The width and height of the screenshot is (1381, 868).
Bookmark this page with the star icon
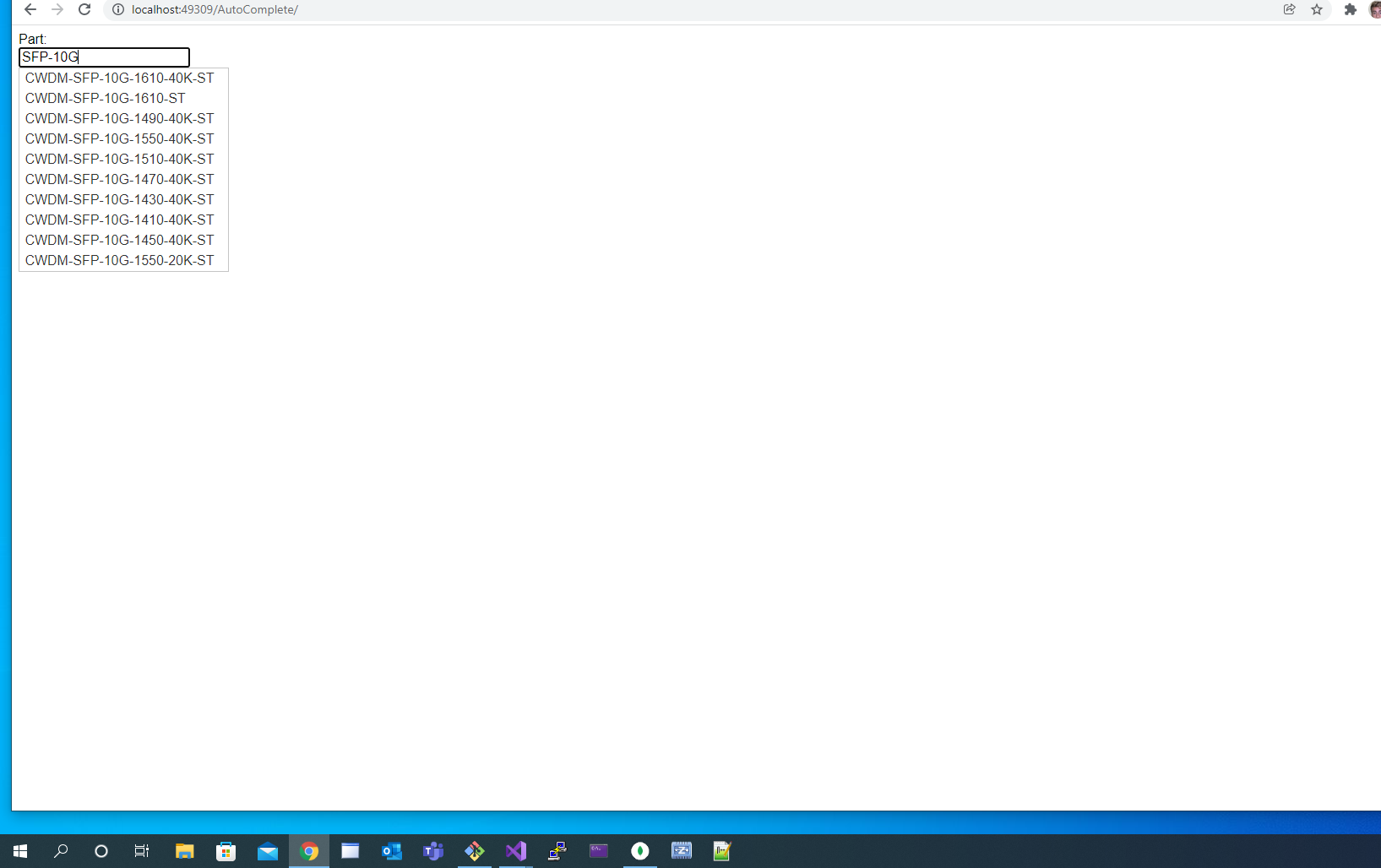(1317, 9)
